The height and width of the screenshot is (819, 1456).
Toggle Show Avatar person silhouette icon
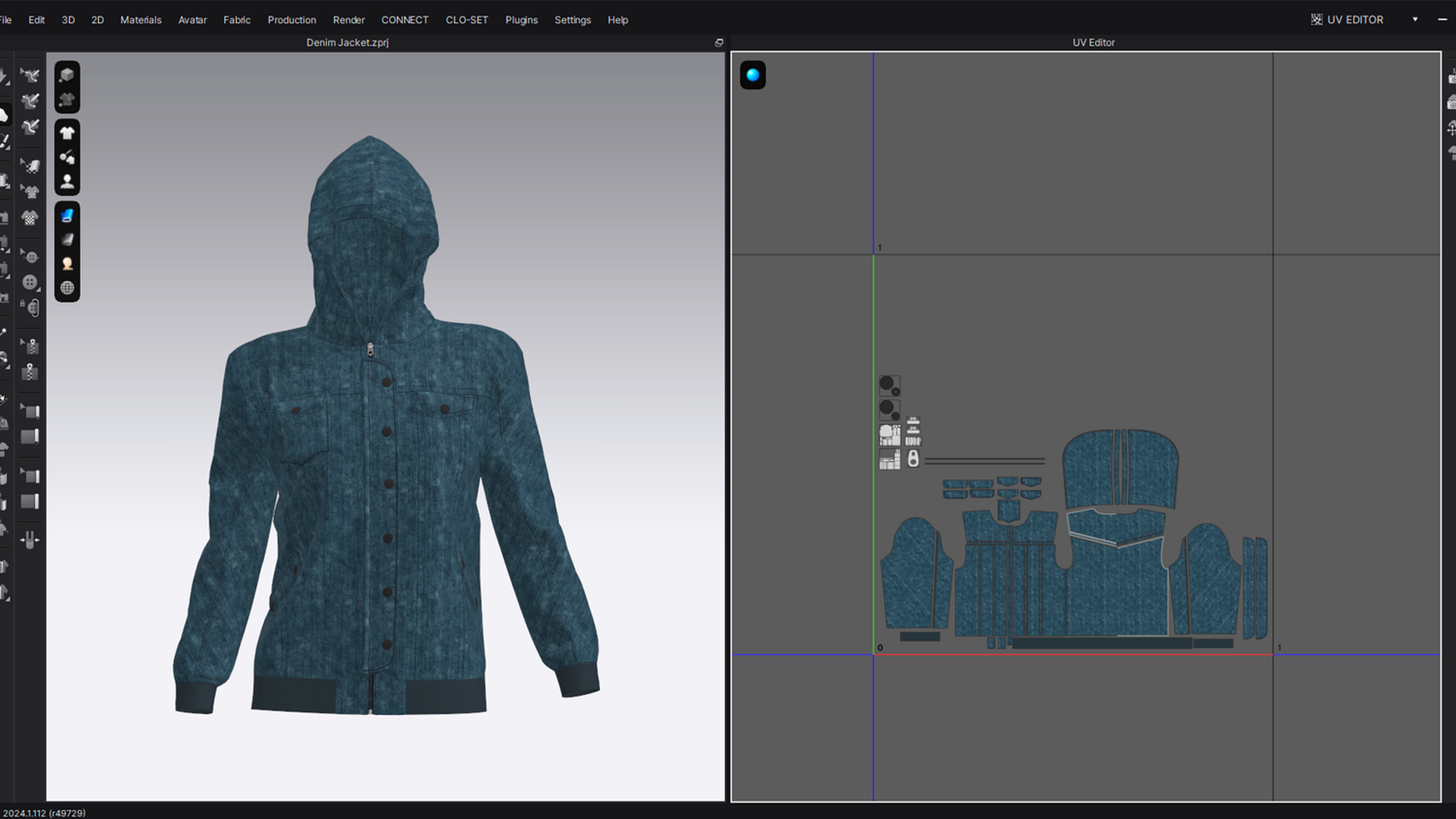click(x=67, y=181)
